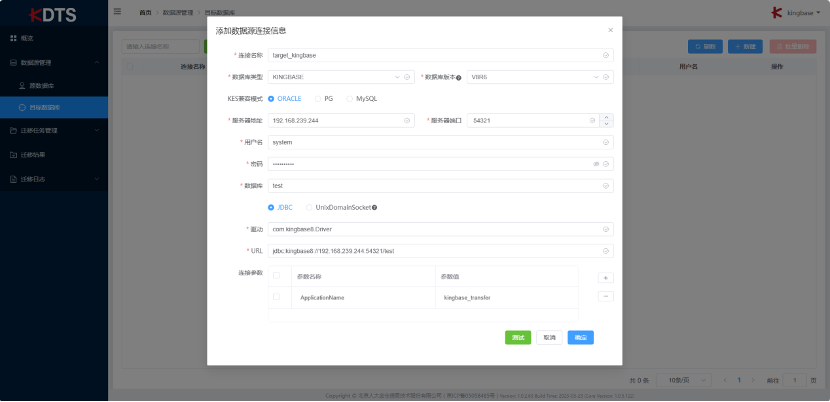Open the 源数据库 source database menu item

(x=54, y=85)
